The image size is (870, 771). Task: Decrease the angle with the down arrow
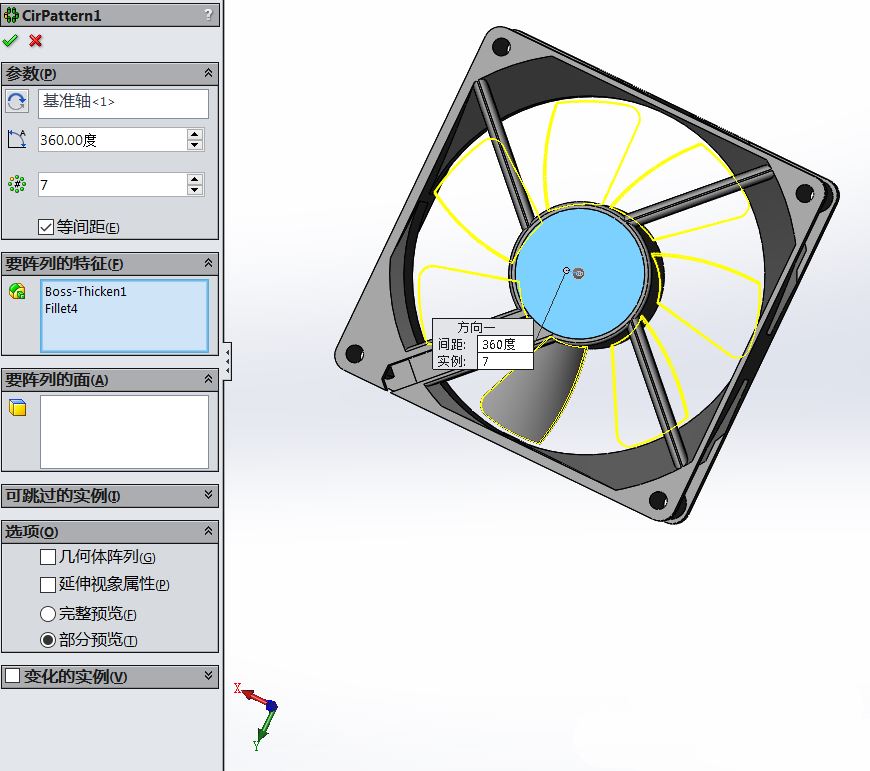tap(195, 145)
